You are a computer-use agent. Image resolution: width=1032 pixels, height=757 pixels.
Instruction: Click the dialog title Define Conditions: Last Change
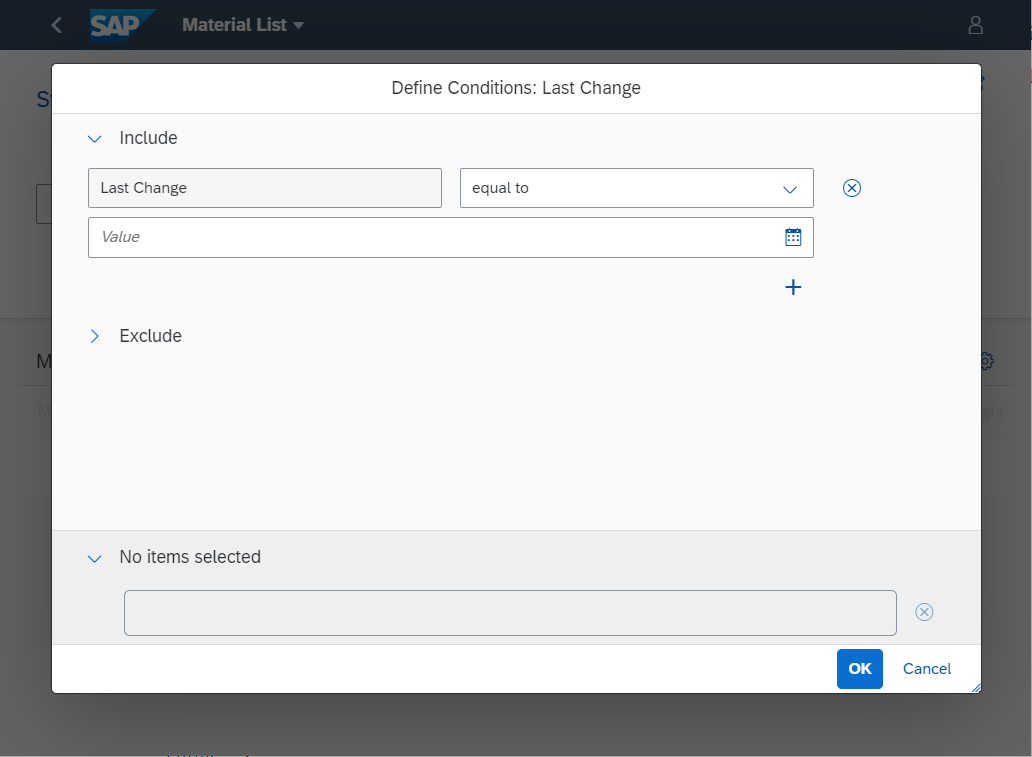pos(515,88)
